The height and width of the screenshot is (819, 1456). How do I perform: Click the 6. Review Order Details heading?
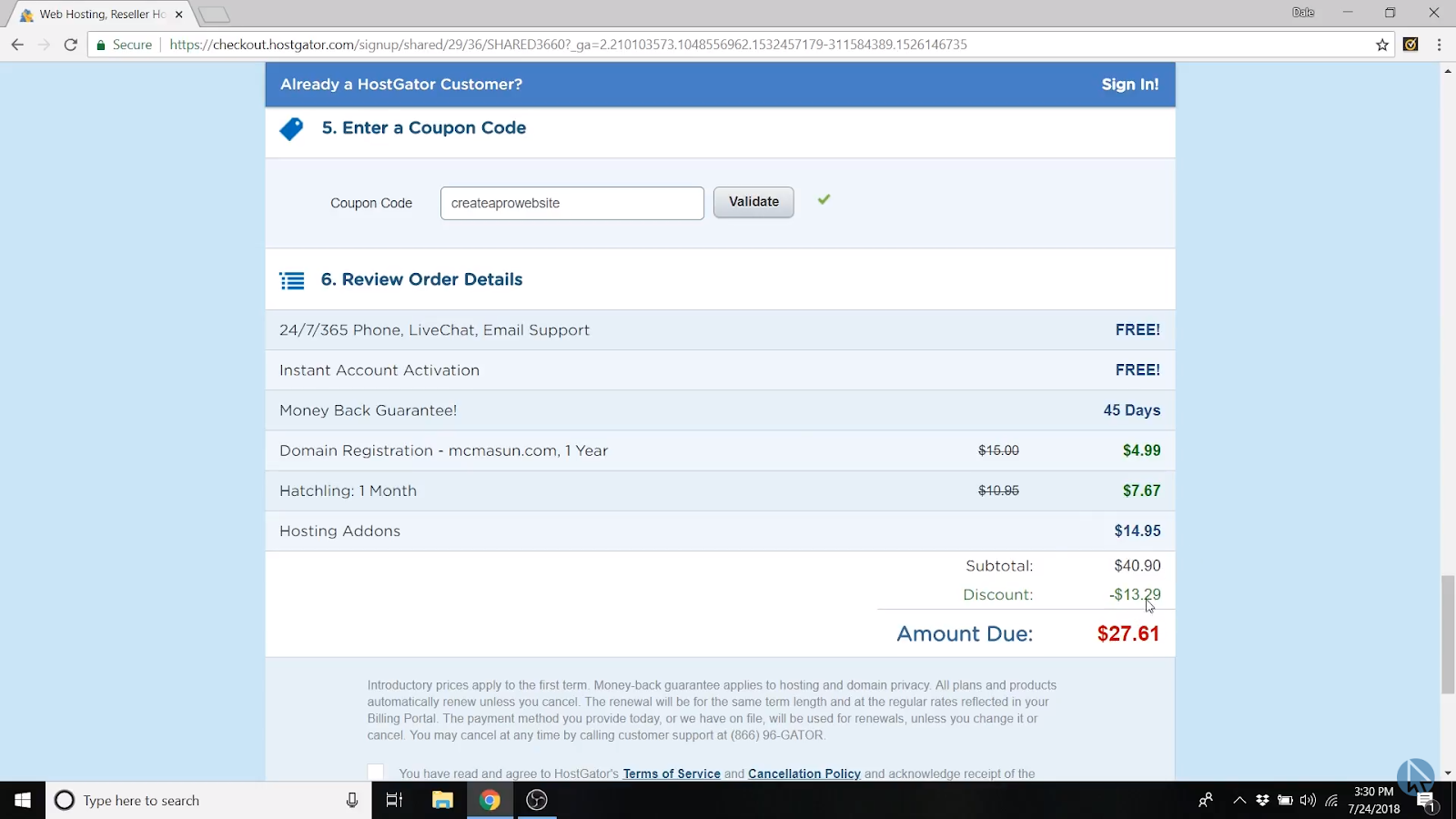(x=422, y=279)
